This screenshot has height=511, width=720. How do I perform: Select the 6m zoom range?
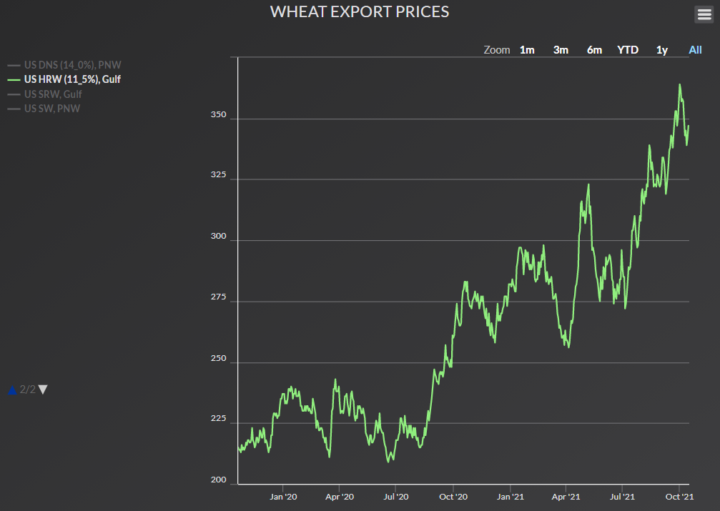coord(594,50)
